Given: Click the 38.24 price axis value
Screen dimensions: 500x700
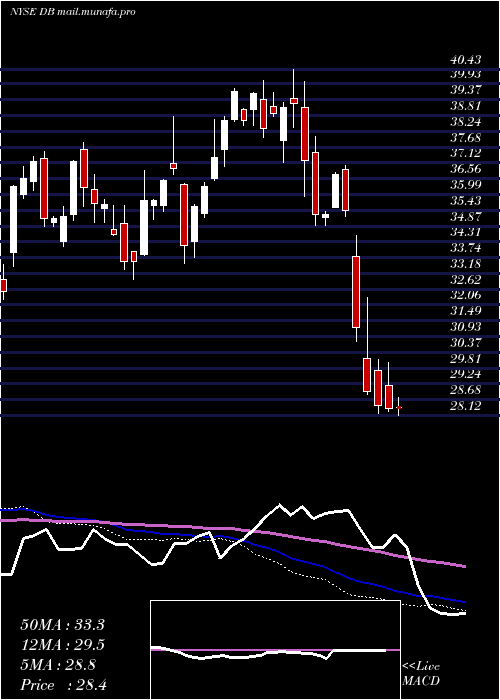Looking at the screenshot, I should point(465,121).
